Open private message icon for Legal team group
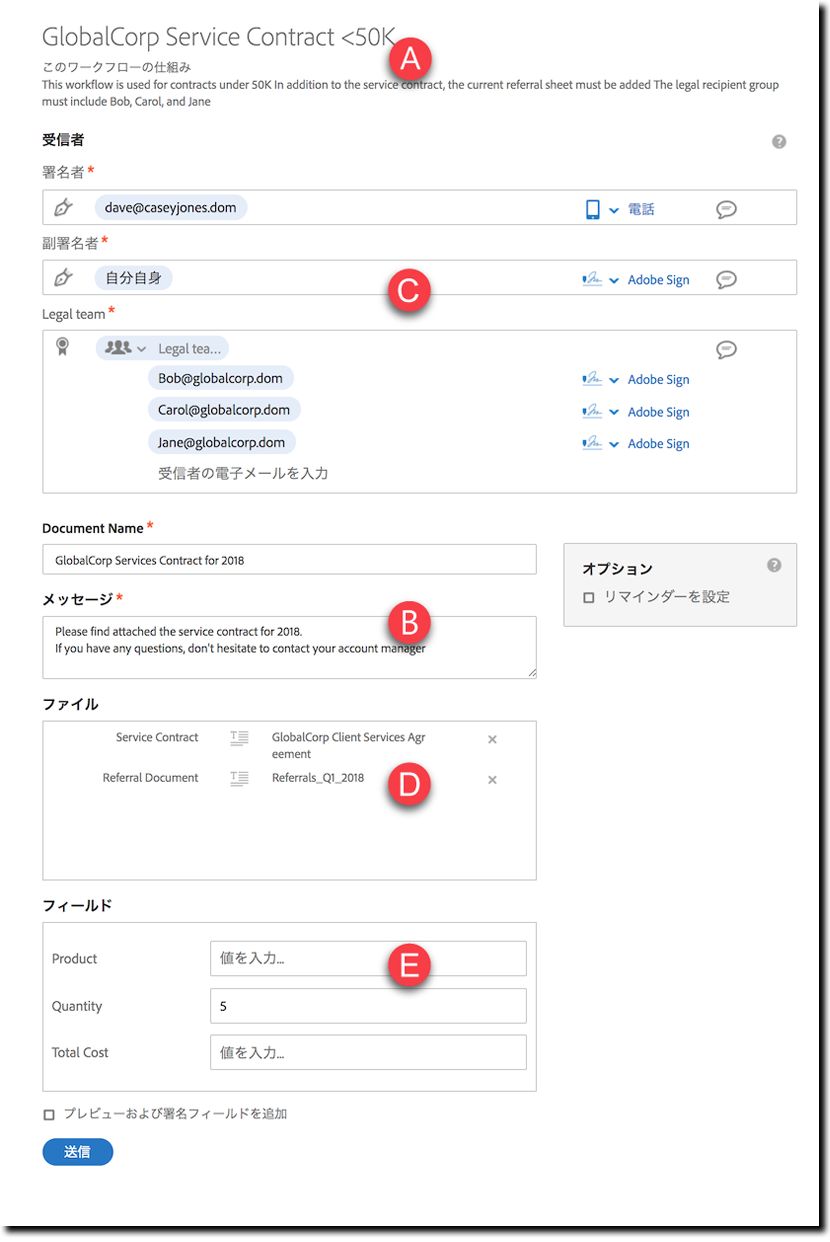The image size is (830, 1242). tap(727, 349)
